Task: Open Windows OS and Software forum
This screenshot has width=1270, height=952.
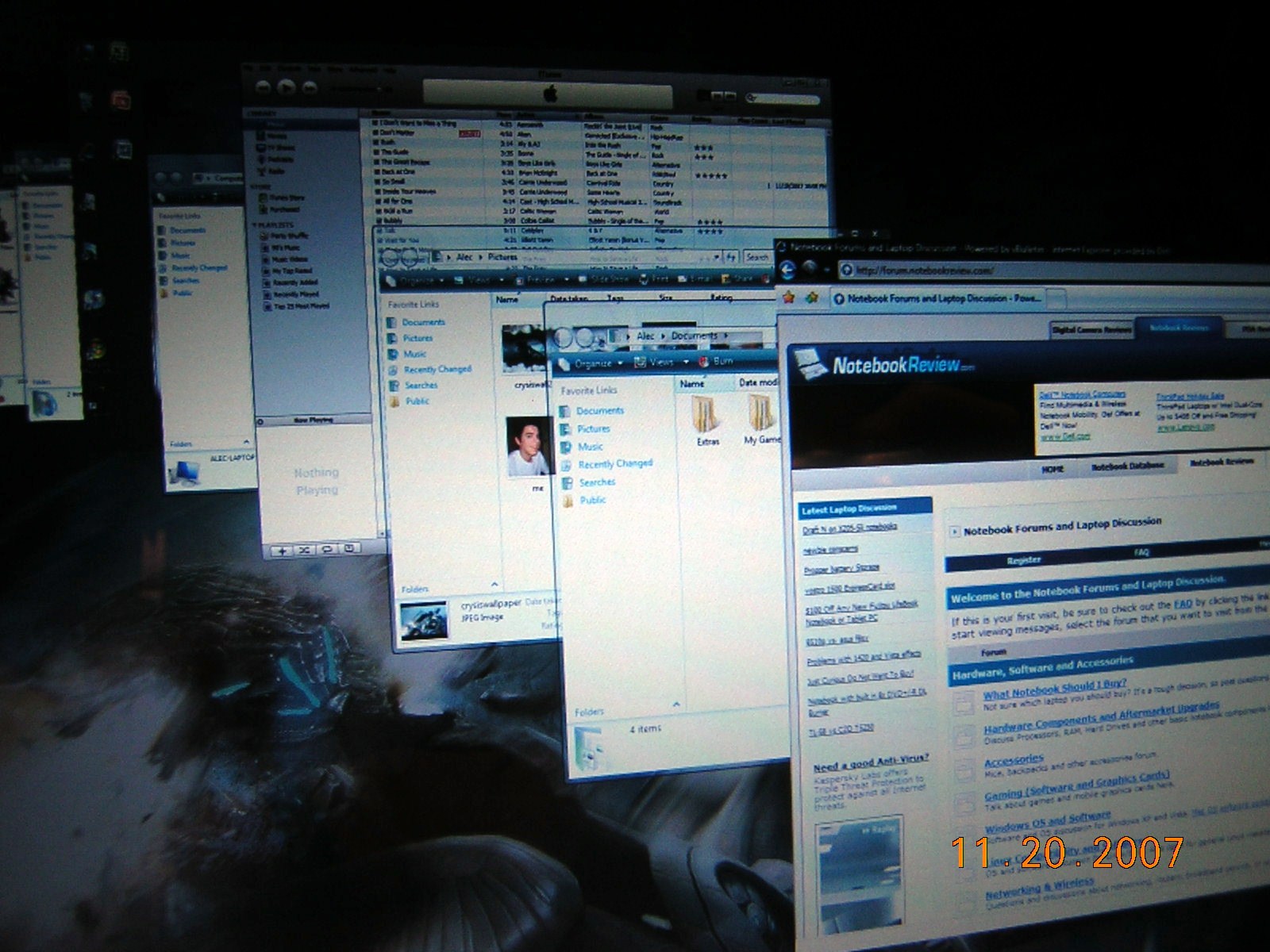Action: pos(1048,820)
